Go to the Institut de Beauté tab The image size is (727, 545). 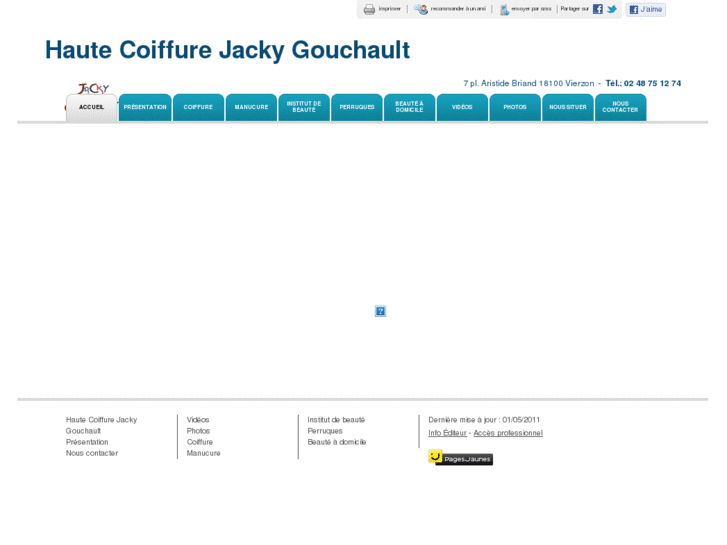click(304, 107)
